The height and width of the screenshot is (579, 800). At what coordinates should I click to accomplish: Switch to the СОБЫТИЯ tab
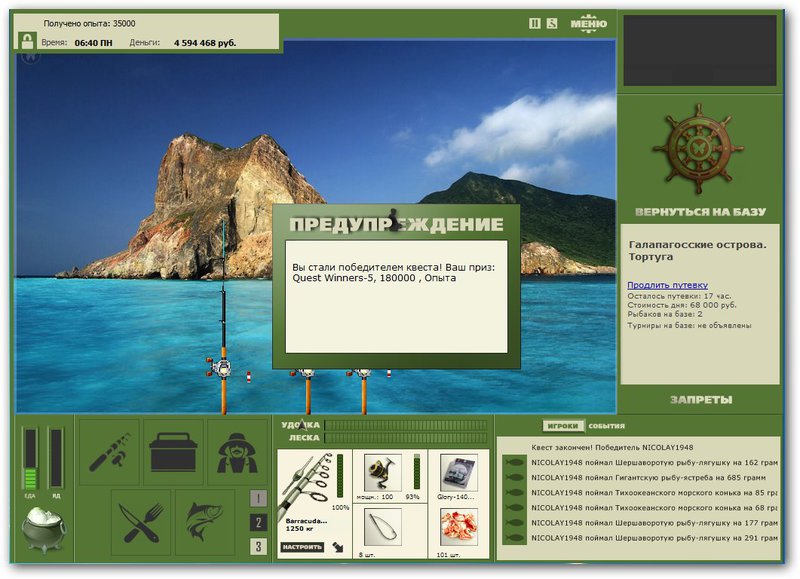606,426
